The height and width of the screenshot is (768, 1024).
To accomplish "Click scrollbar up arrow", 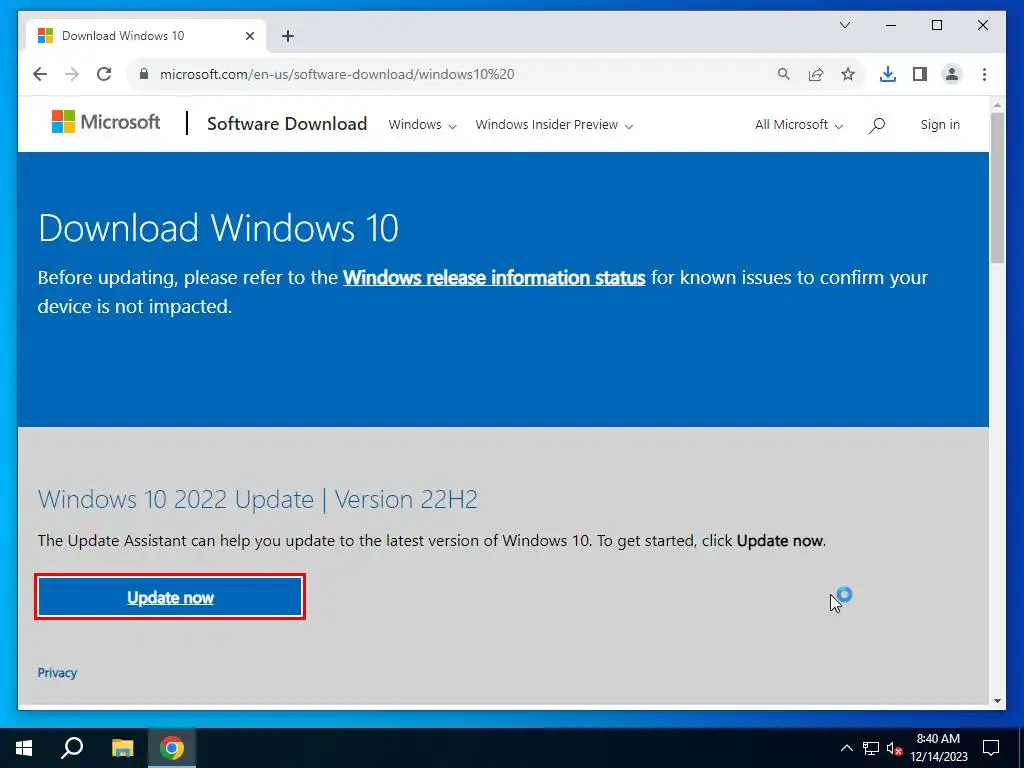I will (997, 104).
